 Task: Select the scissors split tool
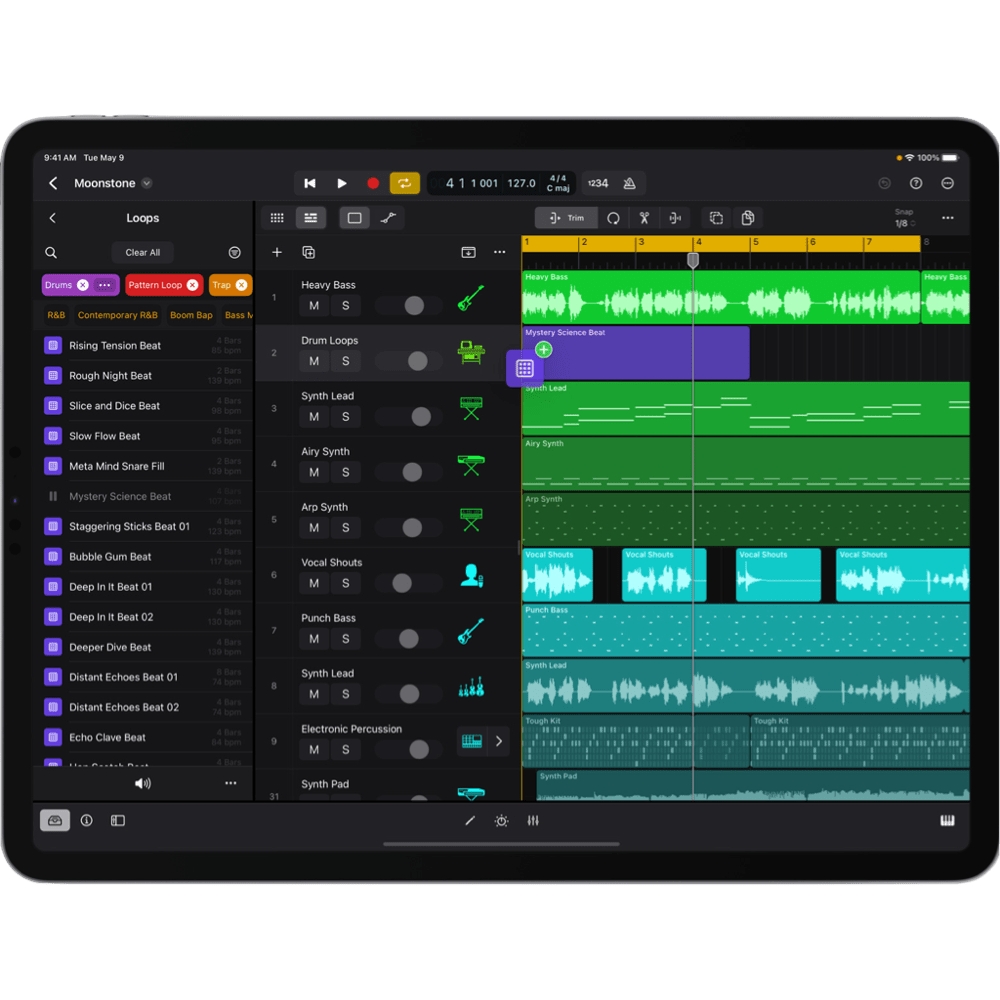tap(644, 218)
